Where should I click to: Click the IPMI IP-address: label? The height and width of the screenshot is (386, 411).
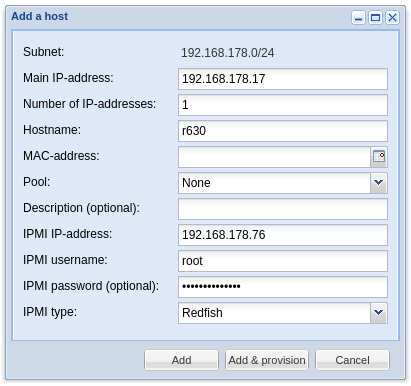[x=67, y=234]
